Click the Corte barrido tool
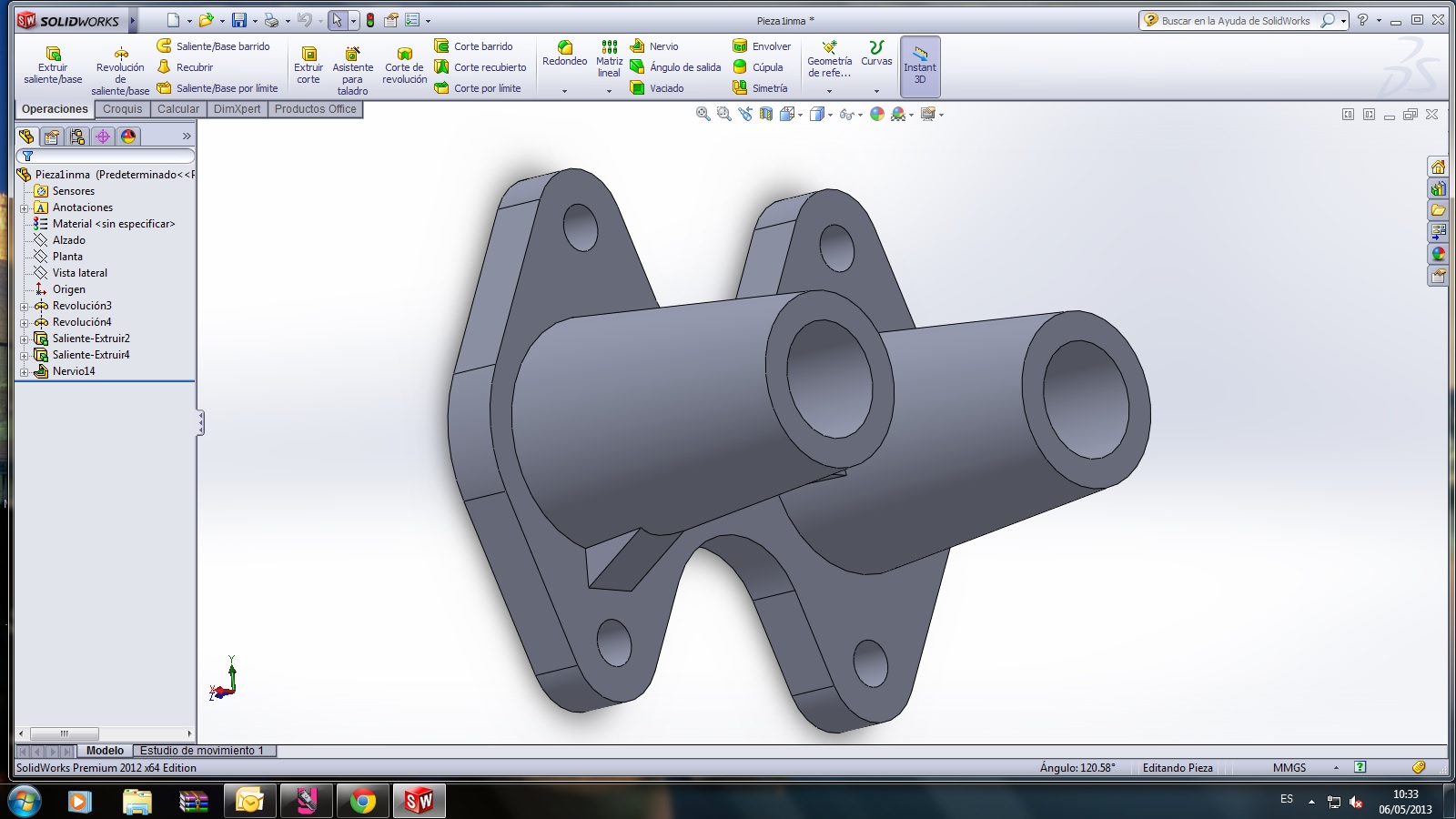Viewport: 1456px width, 819px height. click(474, 46)
